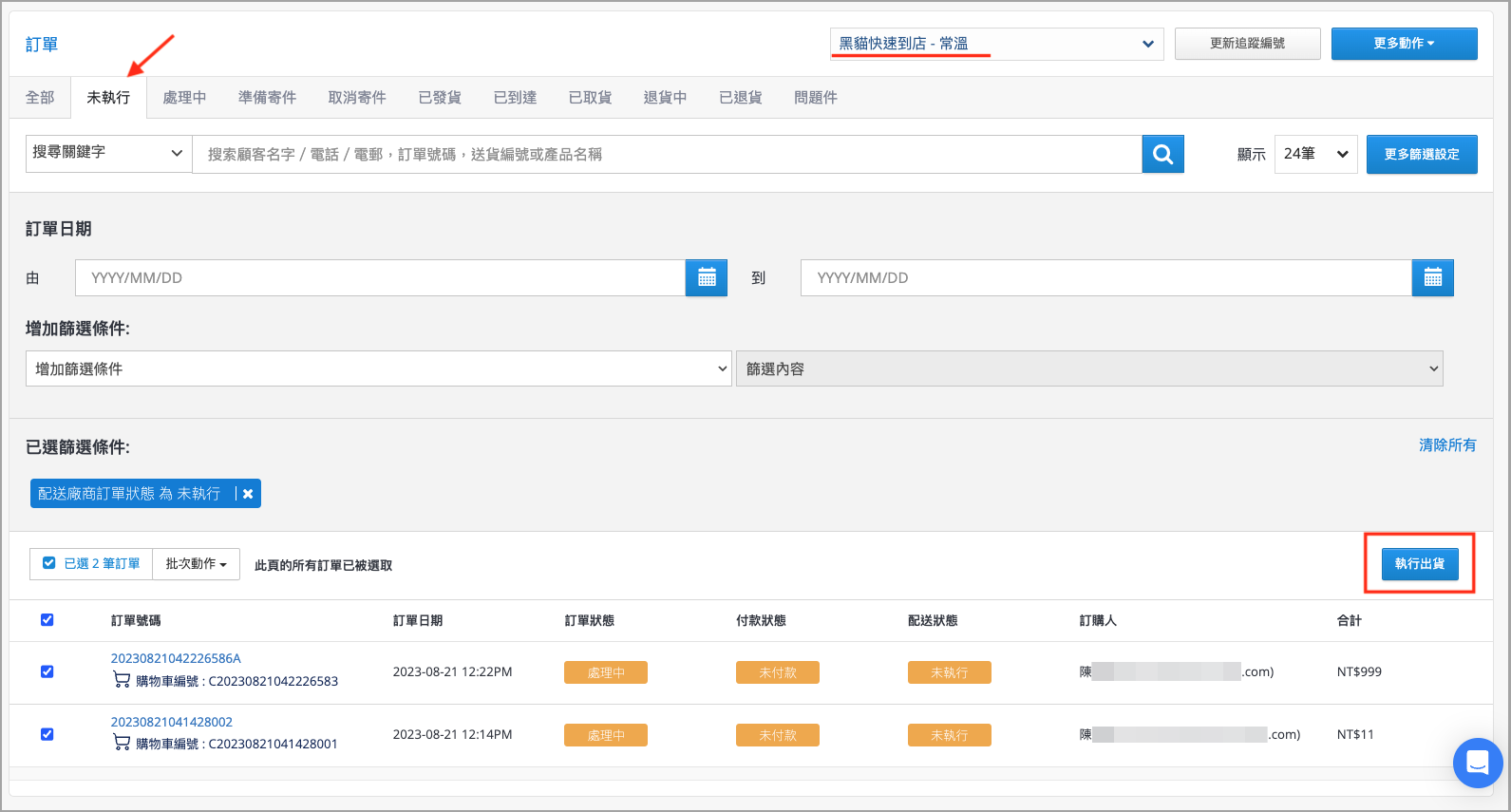1511x812 pixels.
Task: Click date 2023-08-21 12:22PM
Action: coord(452,671)
